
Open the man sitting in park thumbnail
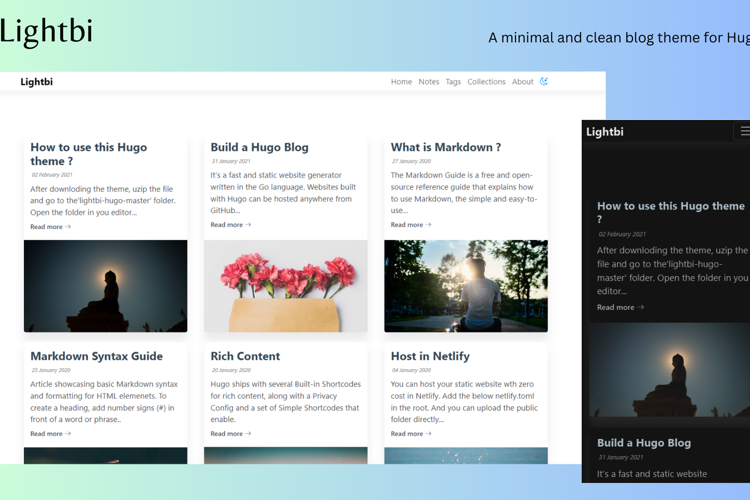tap(466, 286)
